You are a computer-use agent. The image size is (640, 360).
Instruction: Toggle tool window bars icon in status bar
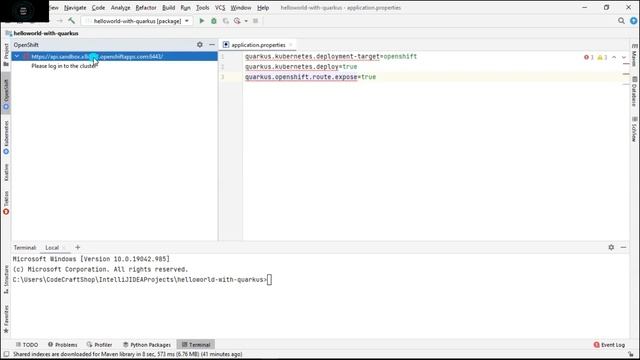click(6, 354)
